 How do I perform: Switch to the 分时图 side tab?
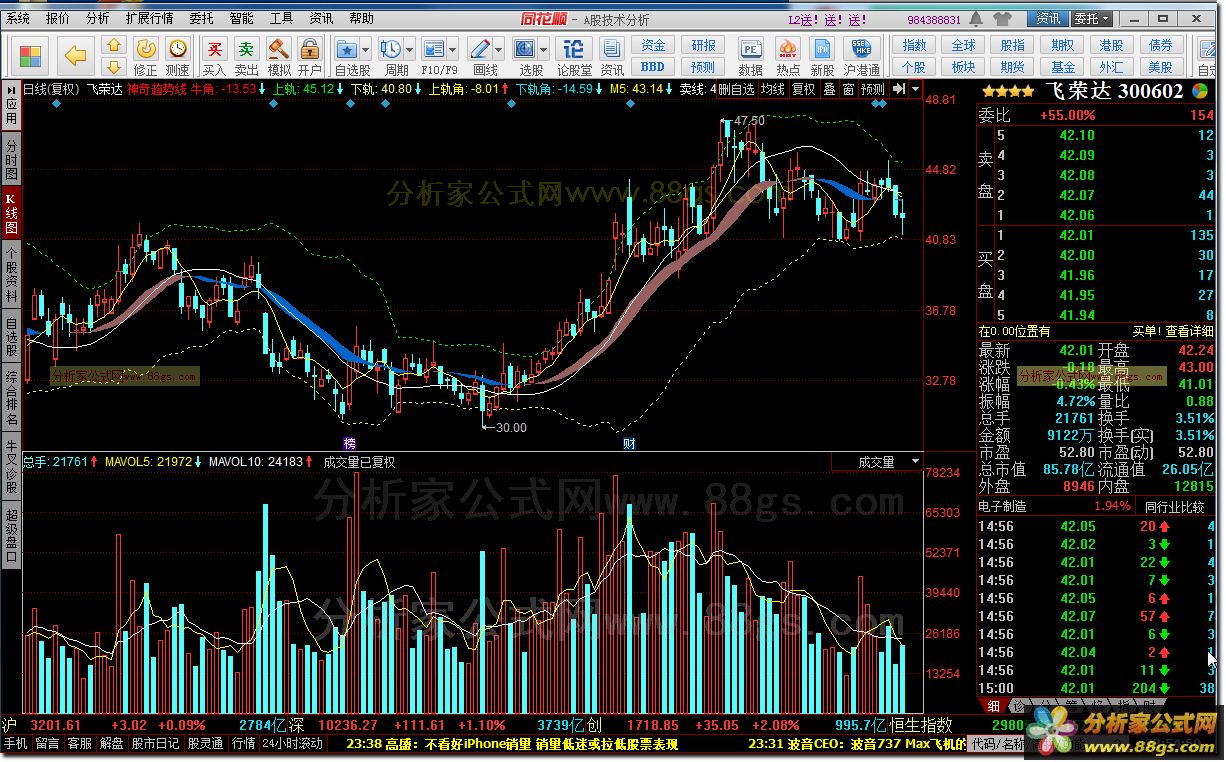11,158
